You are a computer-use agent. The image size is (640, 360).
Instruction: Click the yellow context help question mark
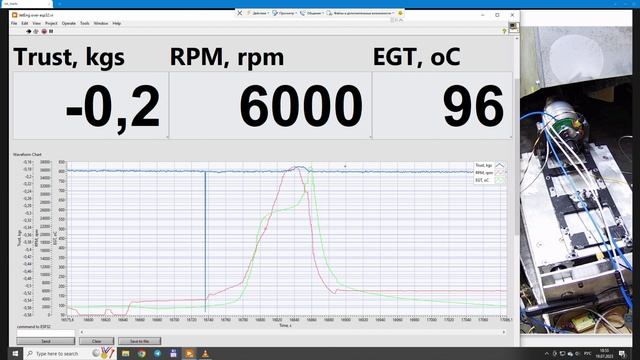[x=504, y=31]
